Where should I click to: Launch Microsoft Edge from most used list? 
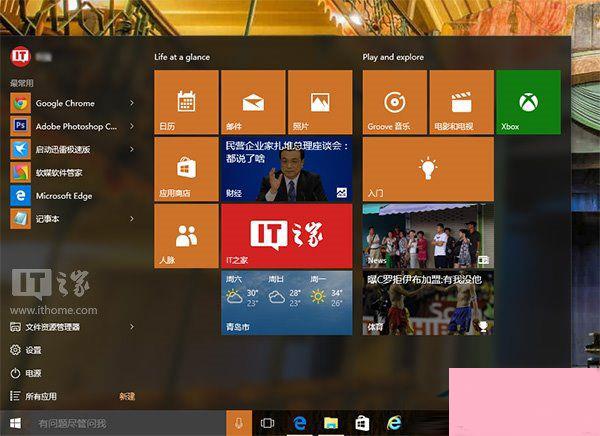pos(72,196)
